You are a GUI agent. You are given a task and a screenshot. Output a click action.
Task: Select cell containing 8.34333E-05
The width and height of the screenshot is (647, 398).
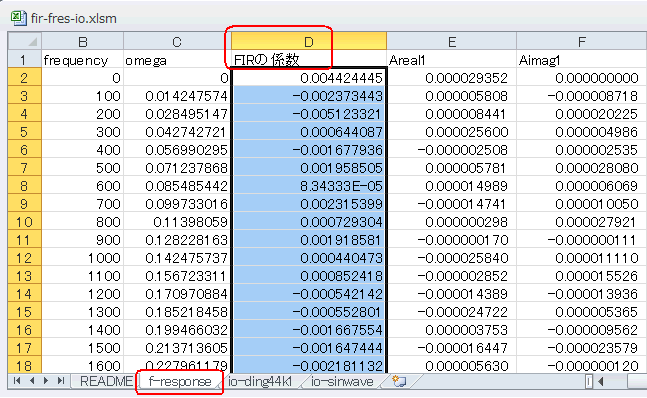coord(309,186)
